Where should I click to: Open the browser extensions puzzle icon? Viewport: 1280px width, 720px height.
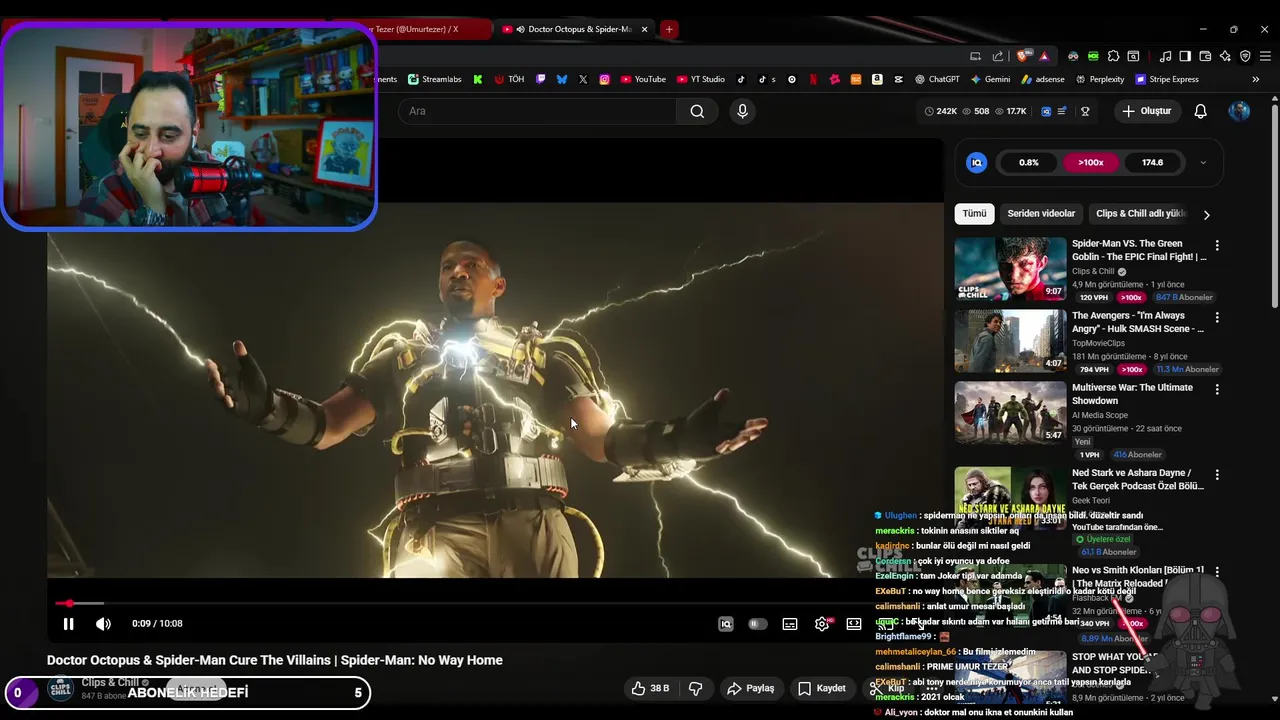coord(1113,56)
